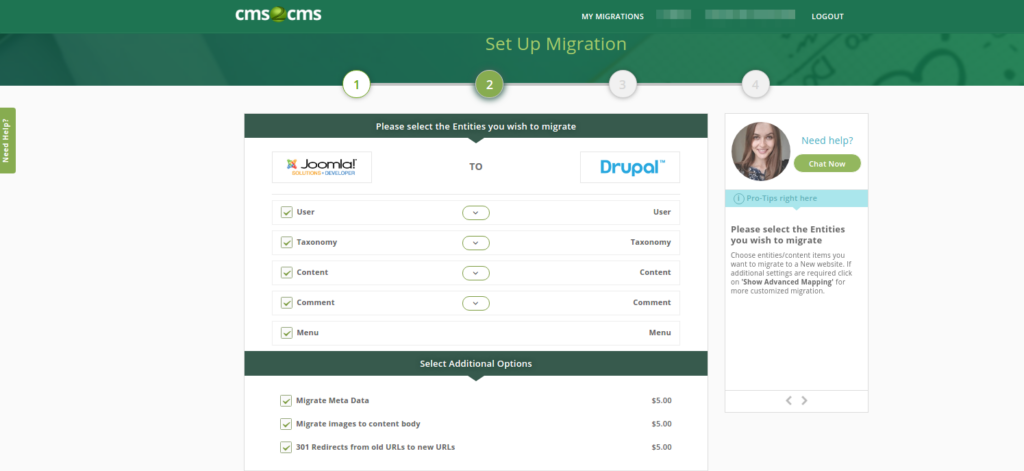Toggle 301 Redirects option checkbox

[x=286, y=447]
